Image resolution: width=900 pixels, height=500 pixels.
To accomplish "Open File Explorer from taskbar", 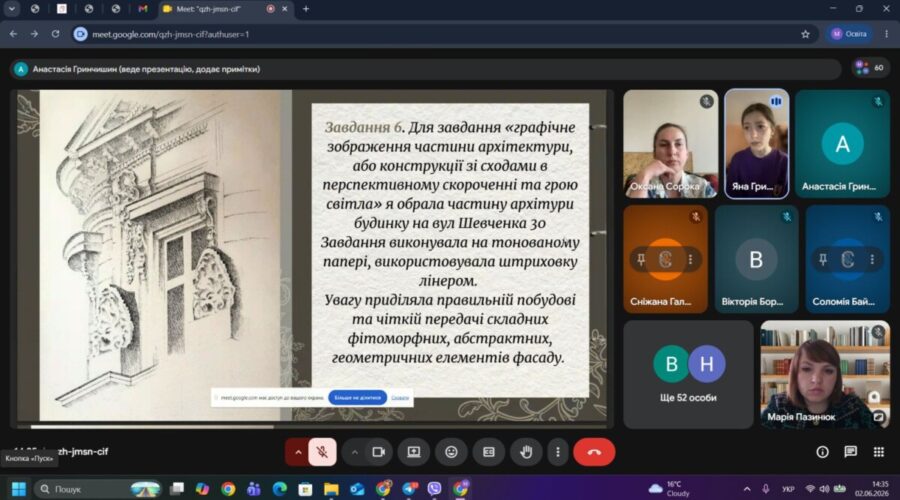I will tap(331, 489).
